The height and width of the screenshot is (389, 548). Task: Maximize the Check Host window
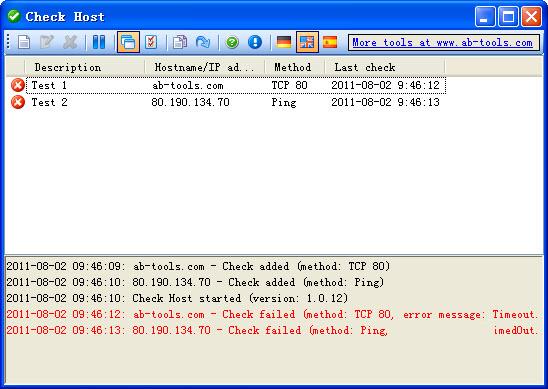point(508,16)
